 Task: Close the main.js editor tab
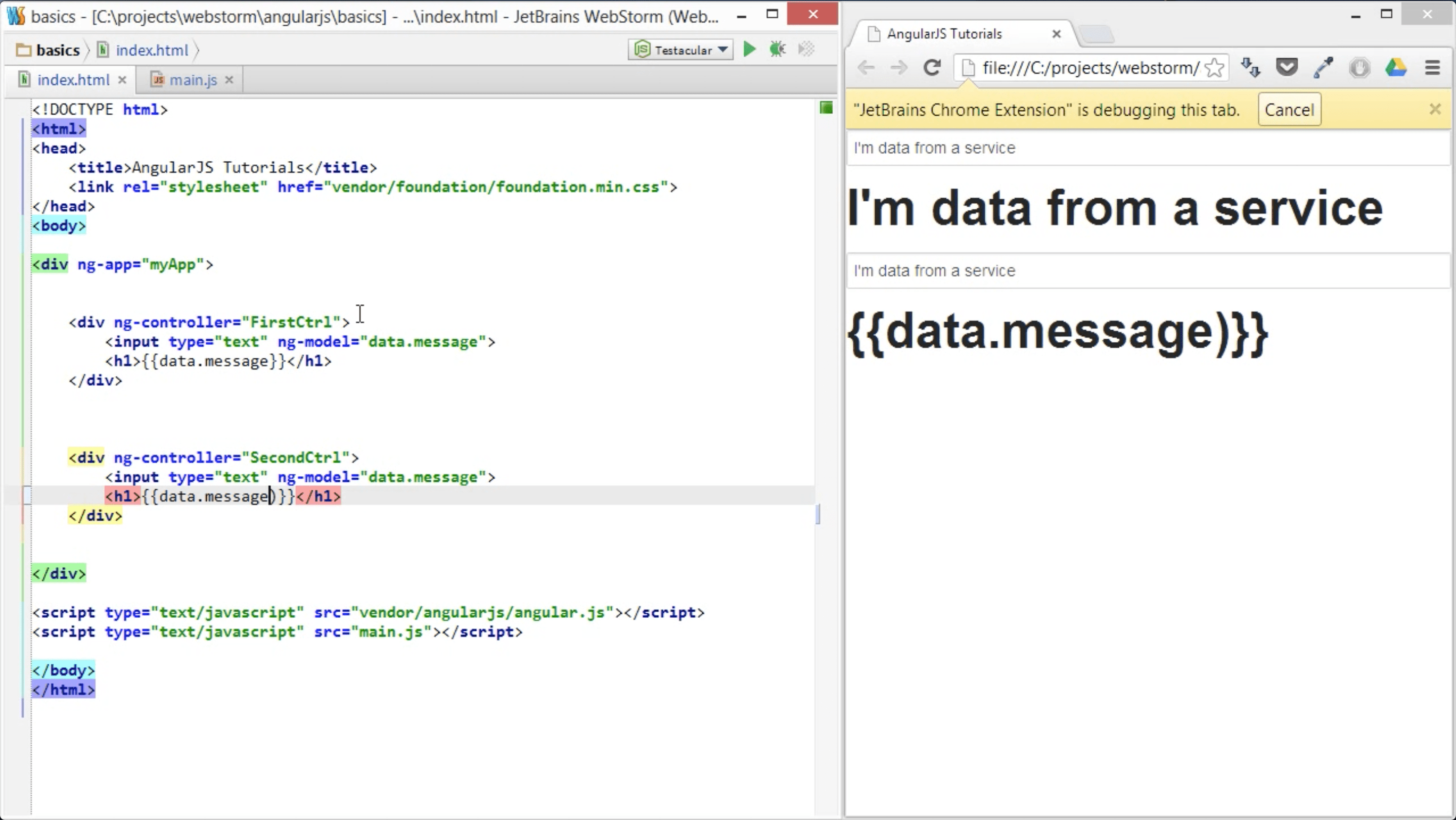pyautogui.click(x=229, y=80)
